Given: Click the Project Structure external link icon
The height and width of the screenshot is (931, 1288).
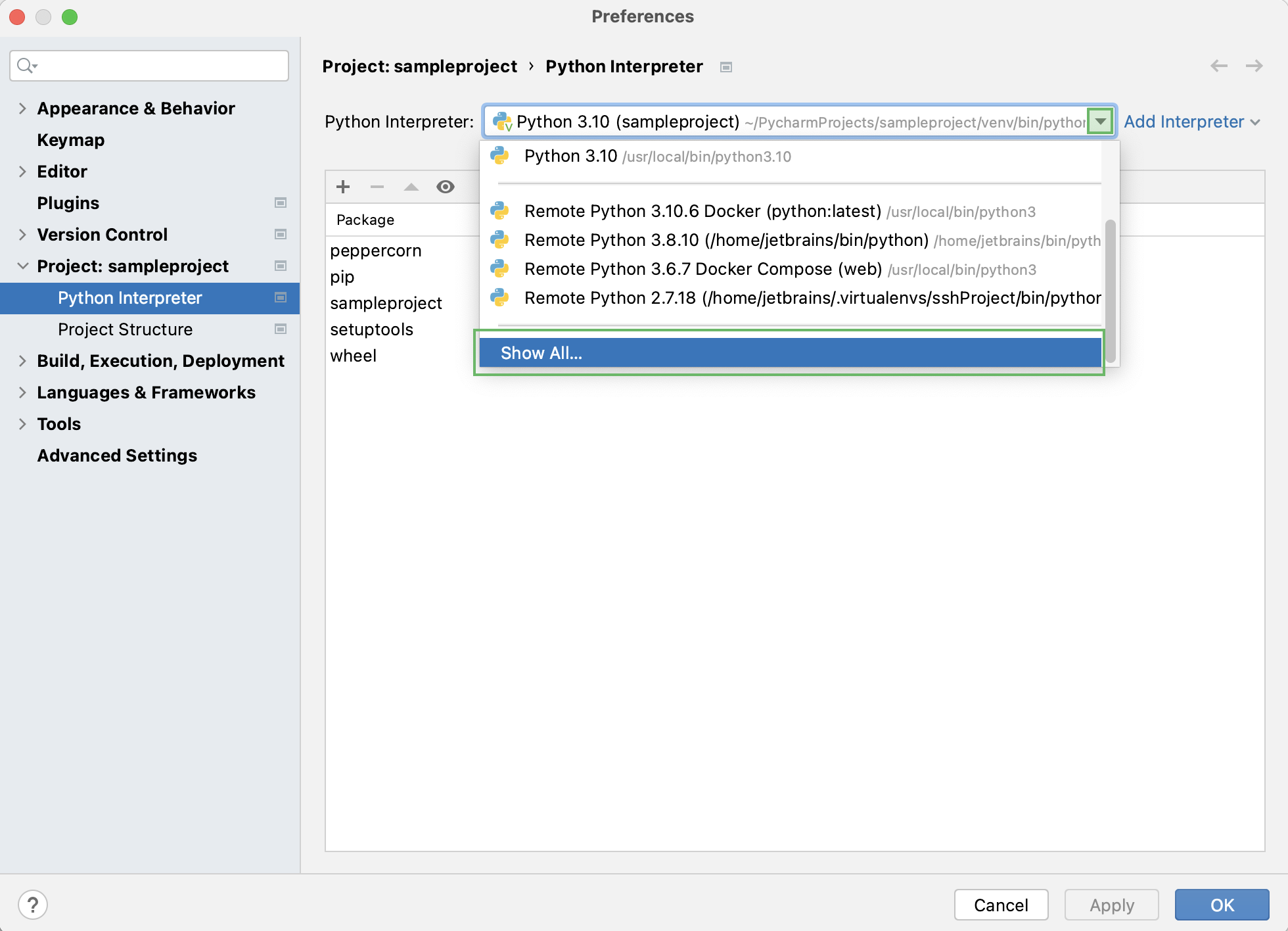Looking at the screenshot, I should pos(281,329).
